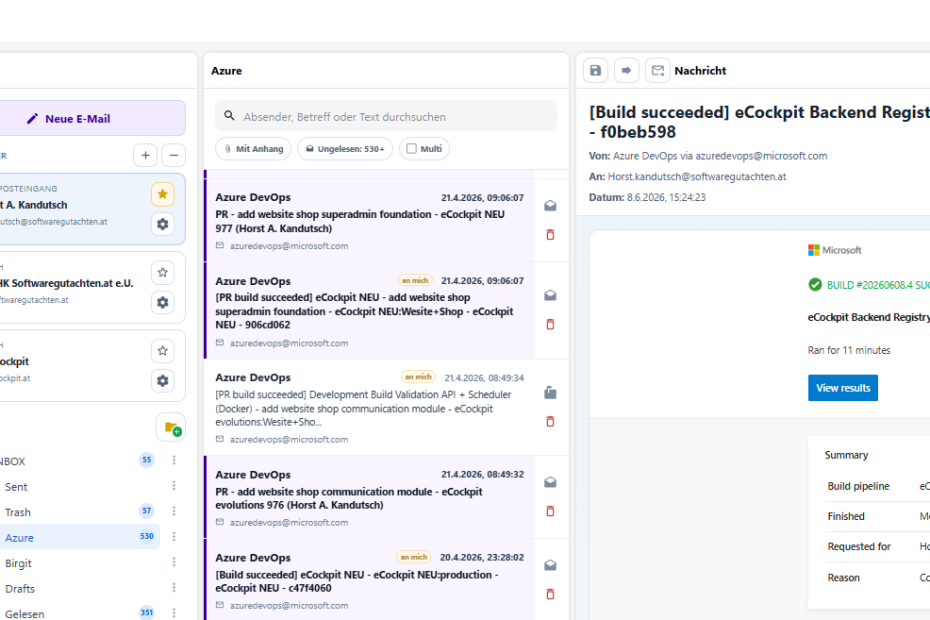This screenshot has height=620, width=930.
Task: Open the three-dot menu for Sent
Action: tap(174, 485)
